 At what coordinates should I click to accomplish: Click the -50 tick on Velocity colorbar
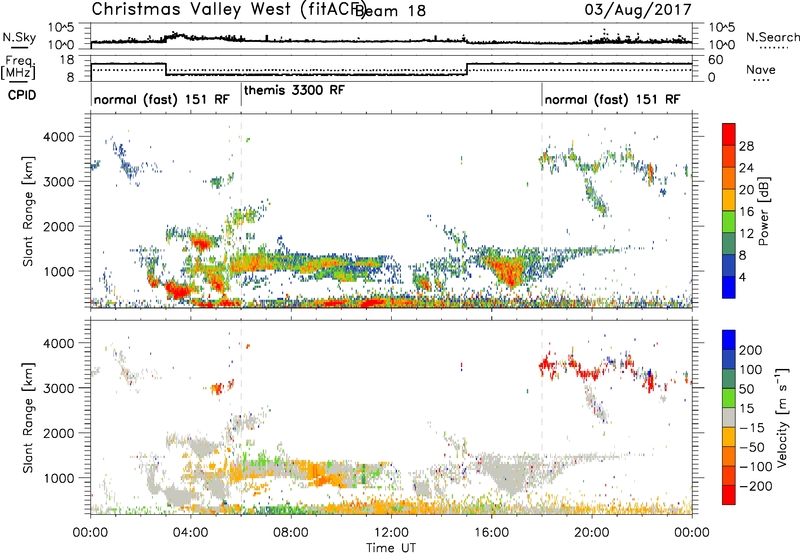click(x=753, y=447)
